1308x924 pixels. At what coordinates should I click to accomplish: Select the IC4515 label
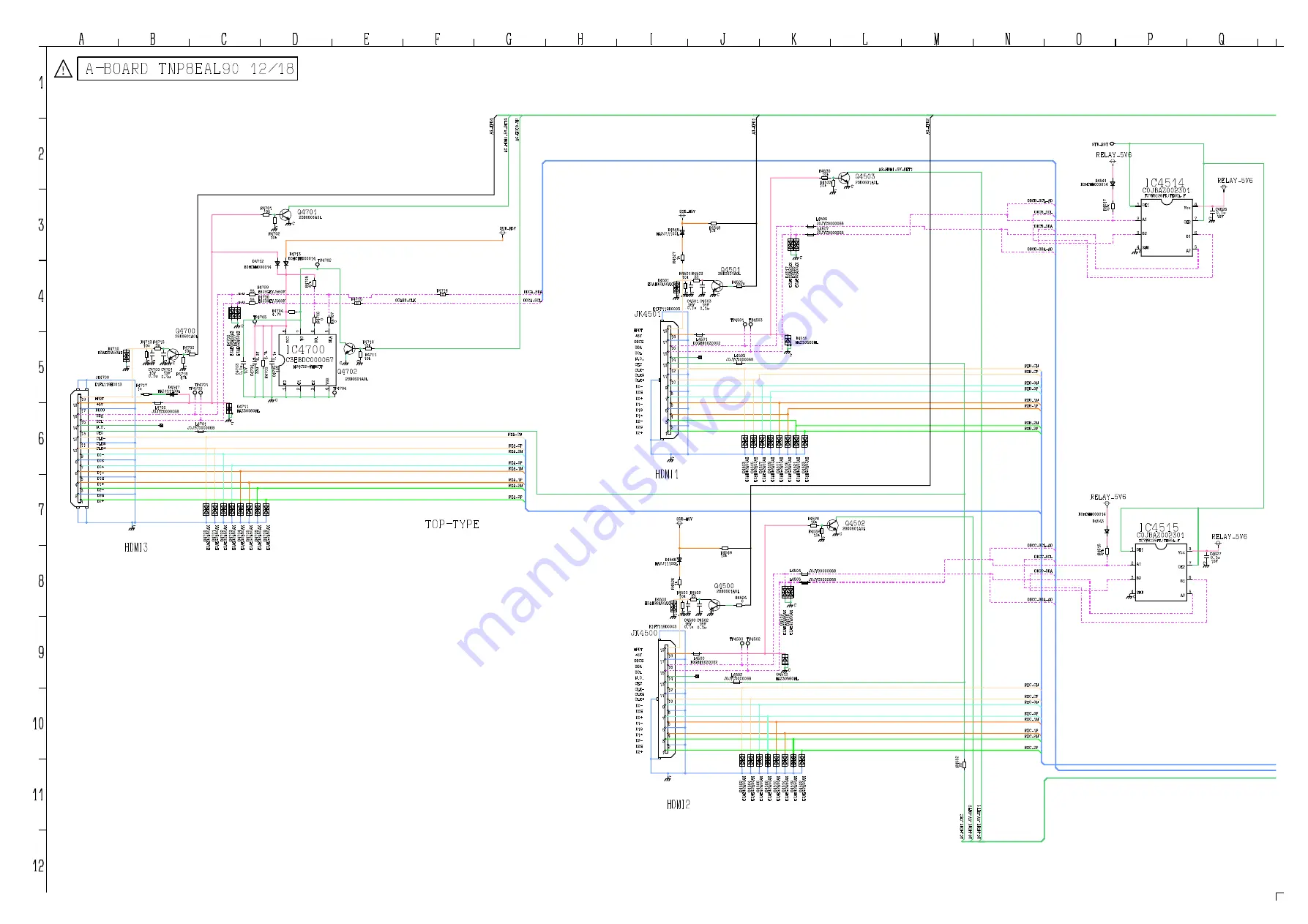coord(1159,527)
